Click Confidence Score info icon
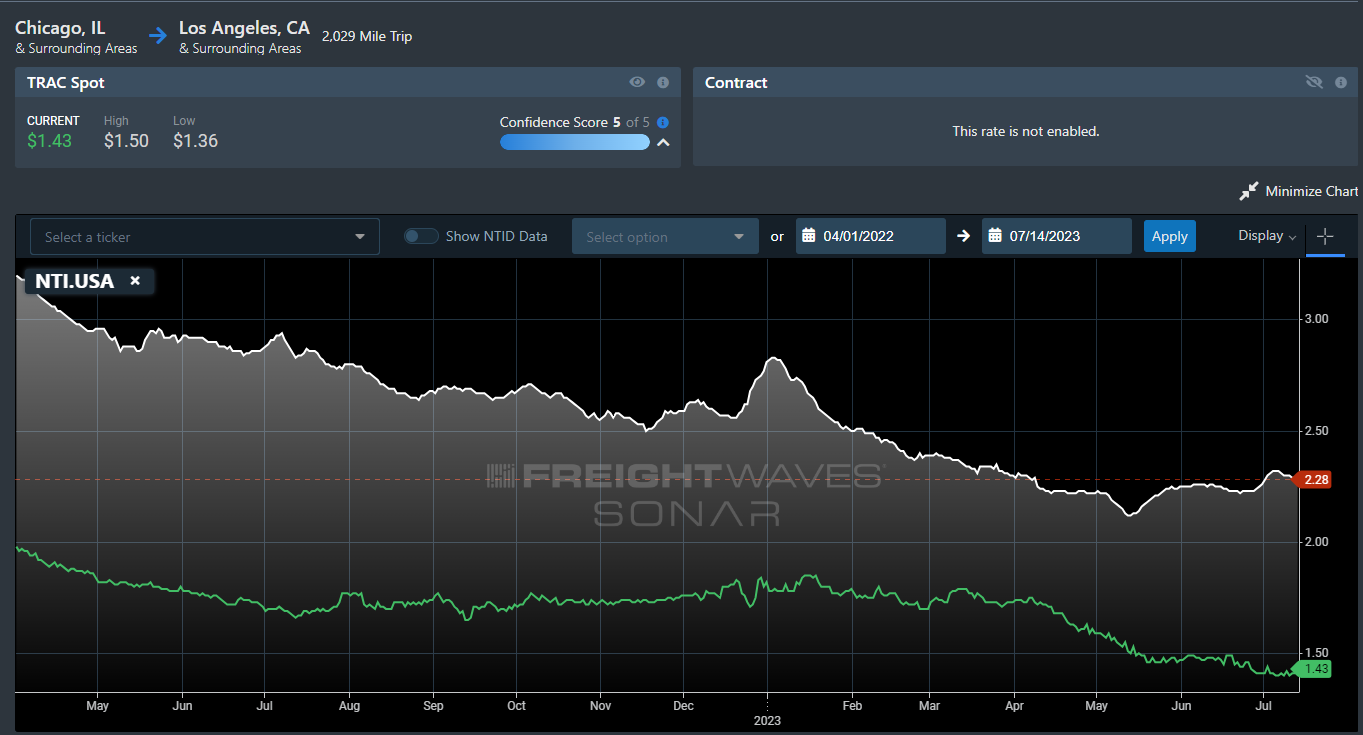This screenshot has width=1363, height=735. pos(663,122)
